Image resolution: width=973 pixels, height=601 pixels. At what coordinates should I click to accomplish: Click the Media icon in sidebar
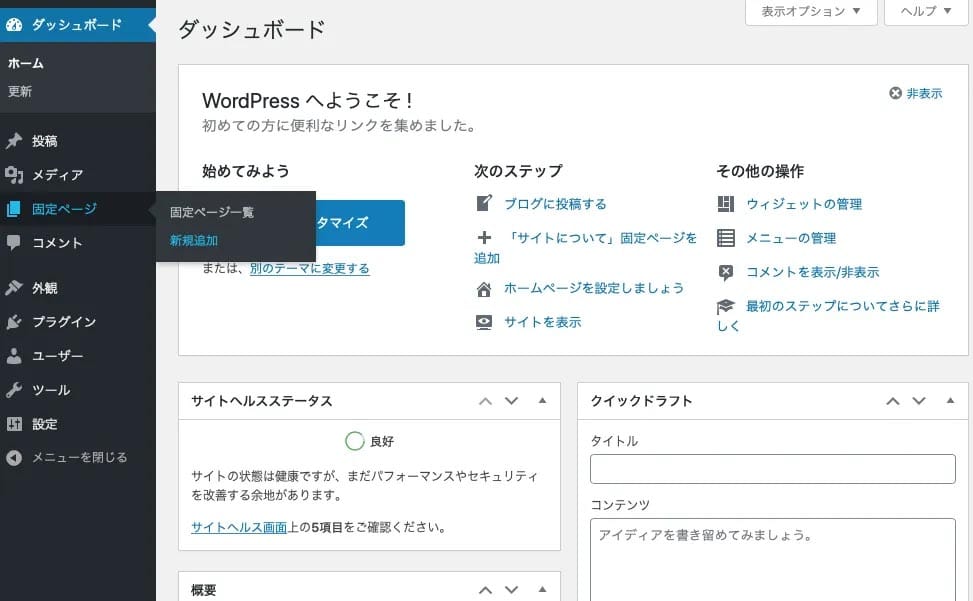pyautogui.click(x=14, y=175)
